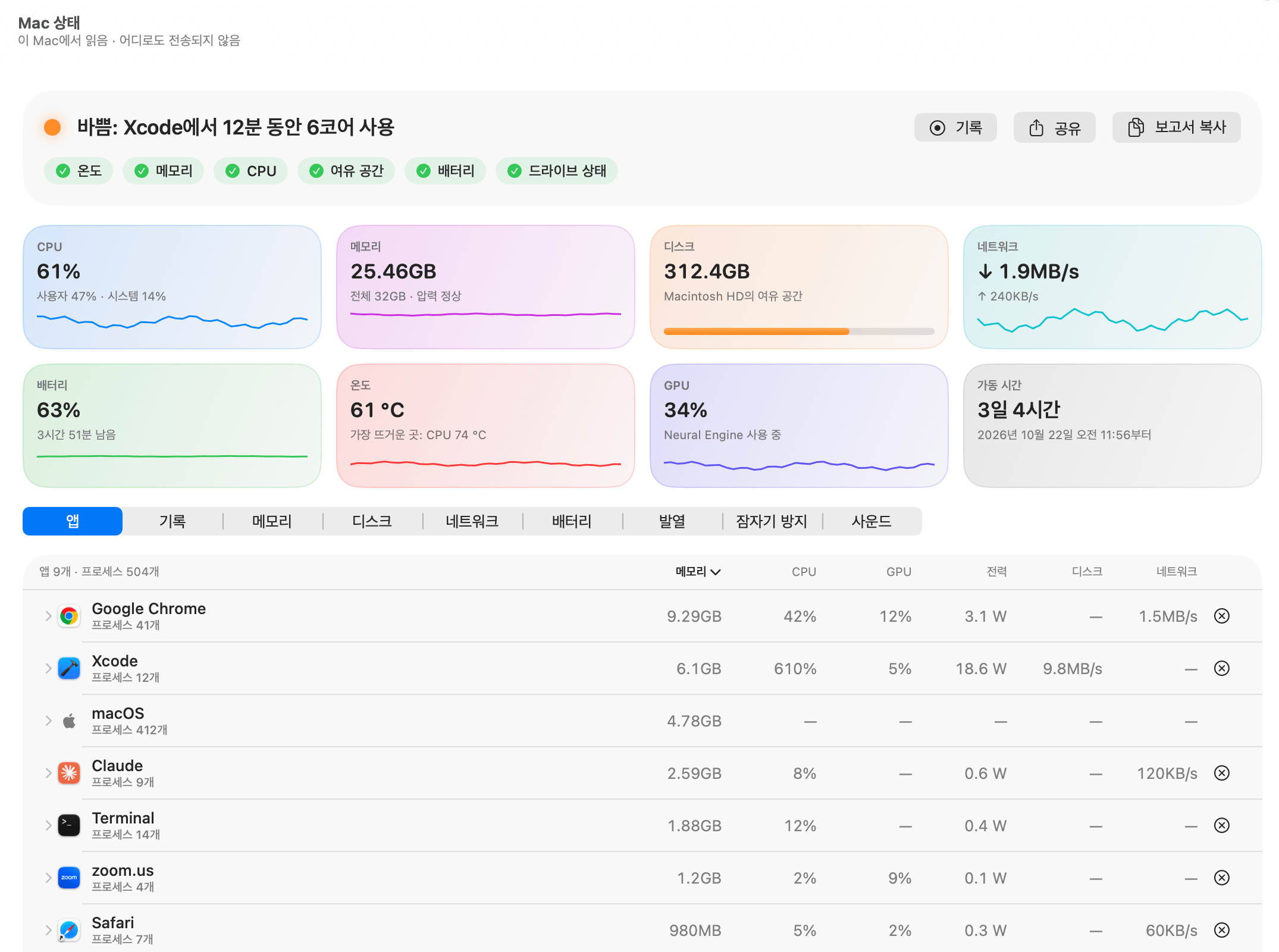Quit Terminal with its X icon

1222,826
